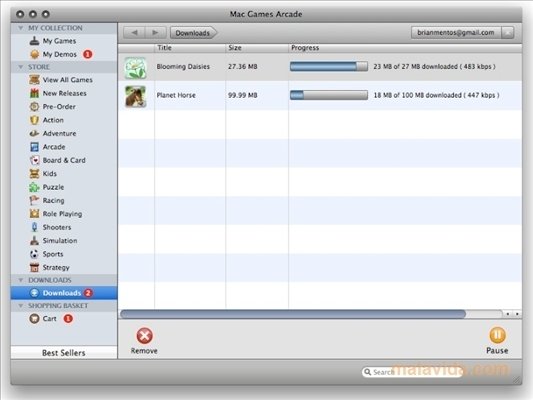This screenshot has height=400, width=533.
Task: Click the scrollbar right arrow
Action: pyautogui.click(x=517, y=314)
